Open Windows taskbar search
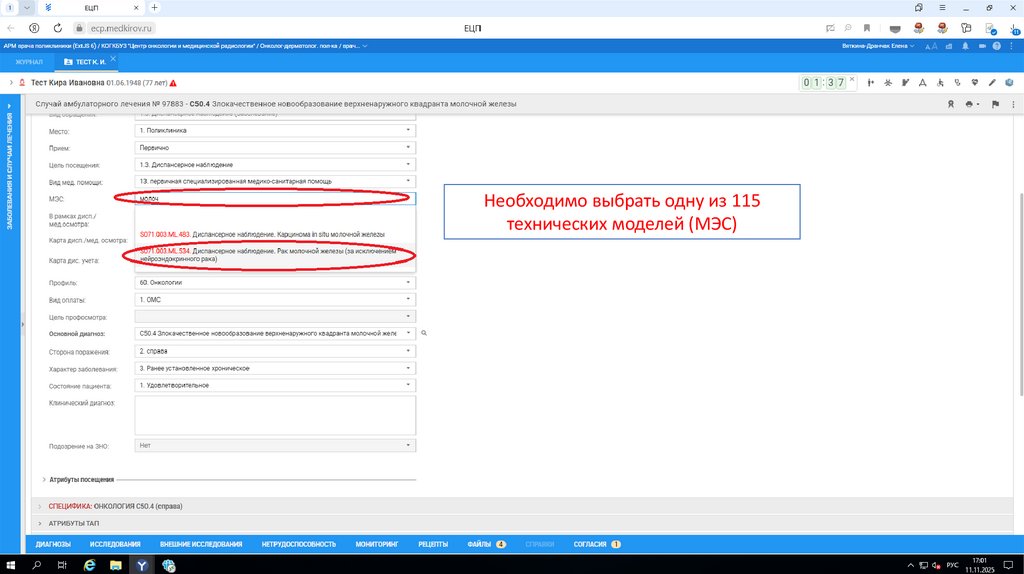This screenshot has height=574, width=1024. (36, 566)
